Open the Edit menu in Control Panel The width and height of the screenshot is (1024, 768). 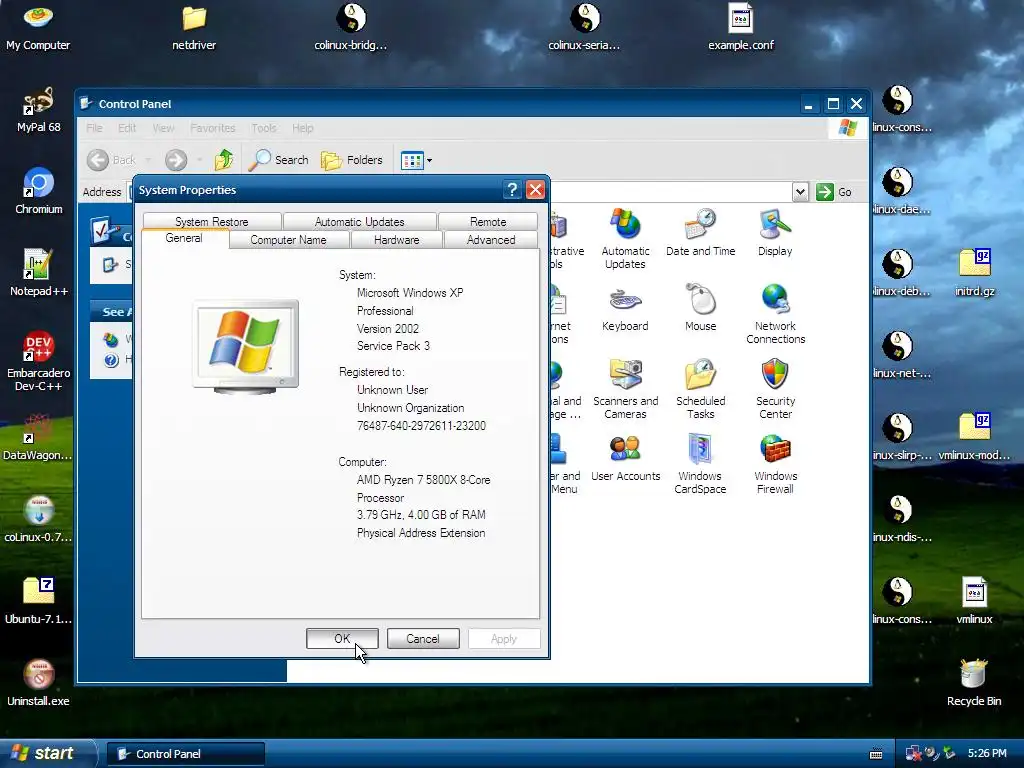[127, 128]
